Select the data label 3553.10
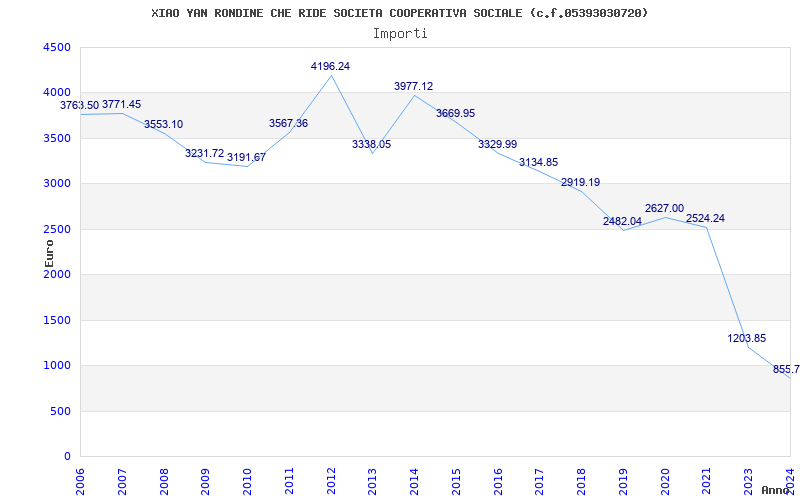The width and height of the screenshot is (800, 500). (x=163, y=124)
